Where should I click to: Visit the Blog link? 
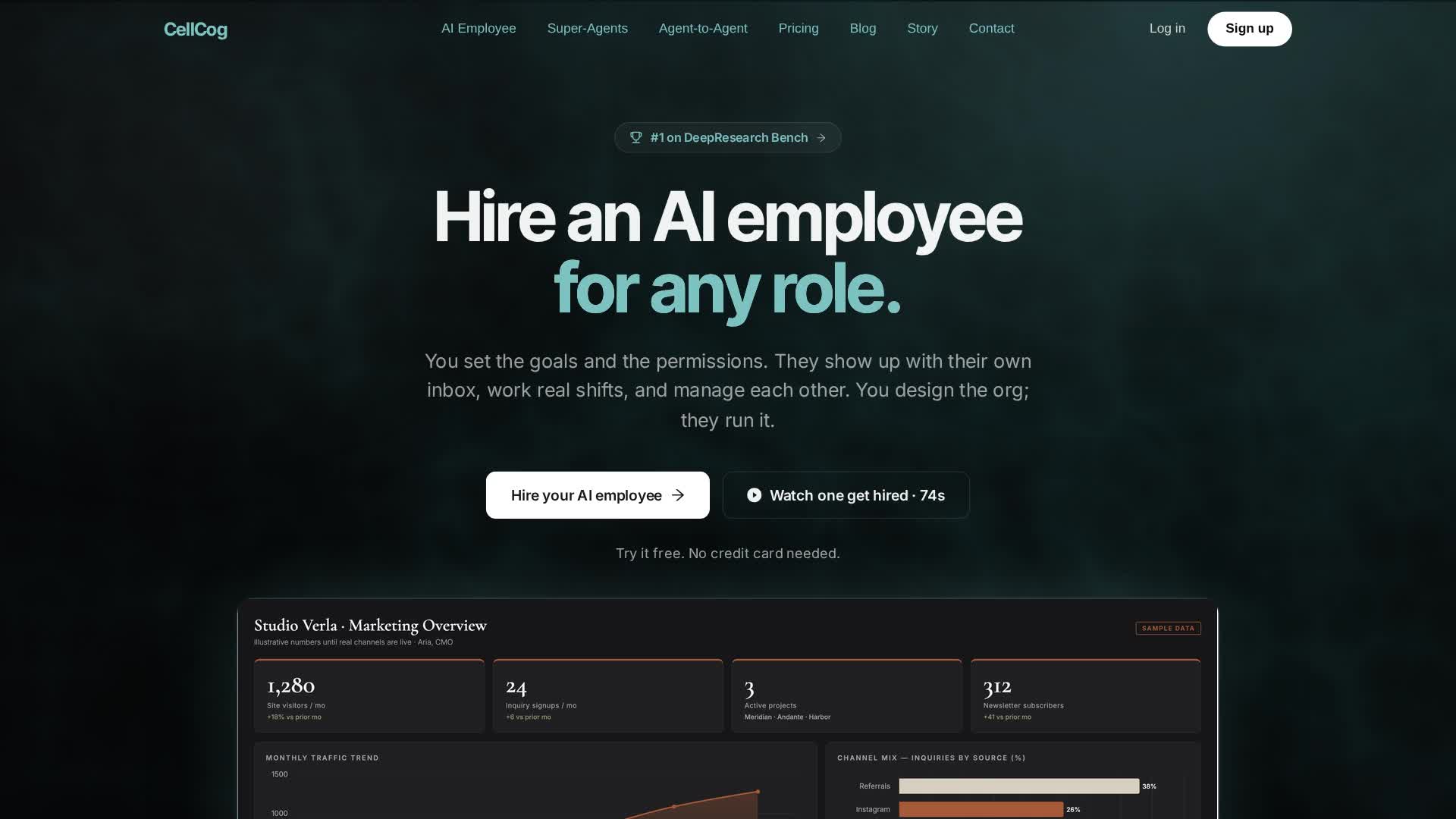click(x=863, y=28)
